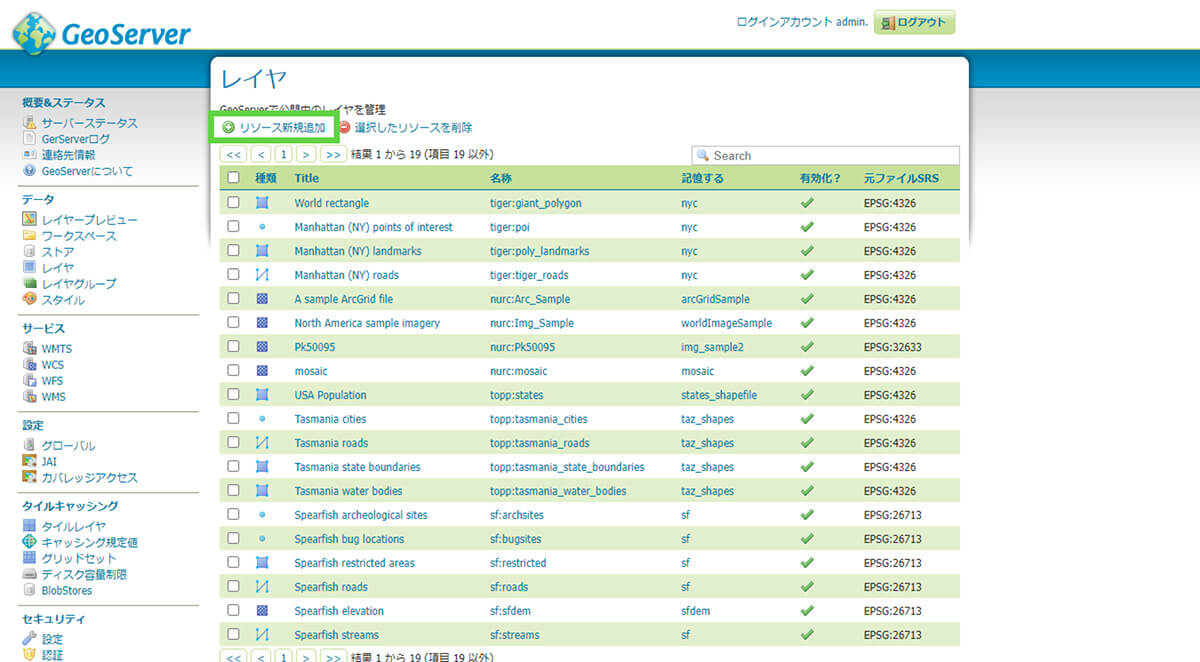The image size is (1200, 662).
Task: Click the EPSG:32633 SRS cell
Action: pyautogui.click(x=893, y=347)
